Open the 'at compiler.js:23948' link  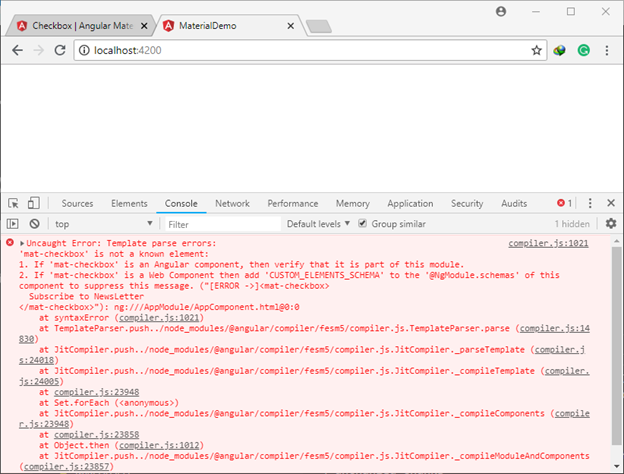click(x=96, y=392)
